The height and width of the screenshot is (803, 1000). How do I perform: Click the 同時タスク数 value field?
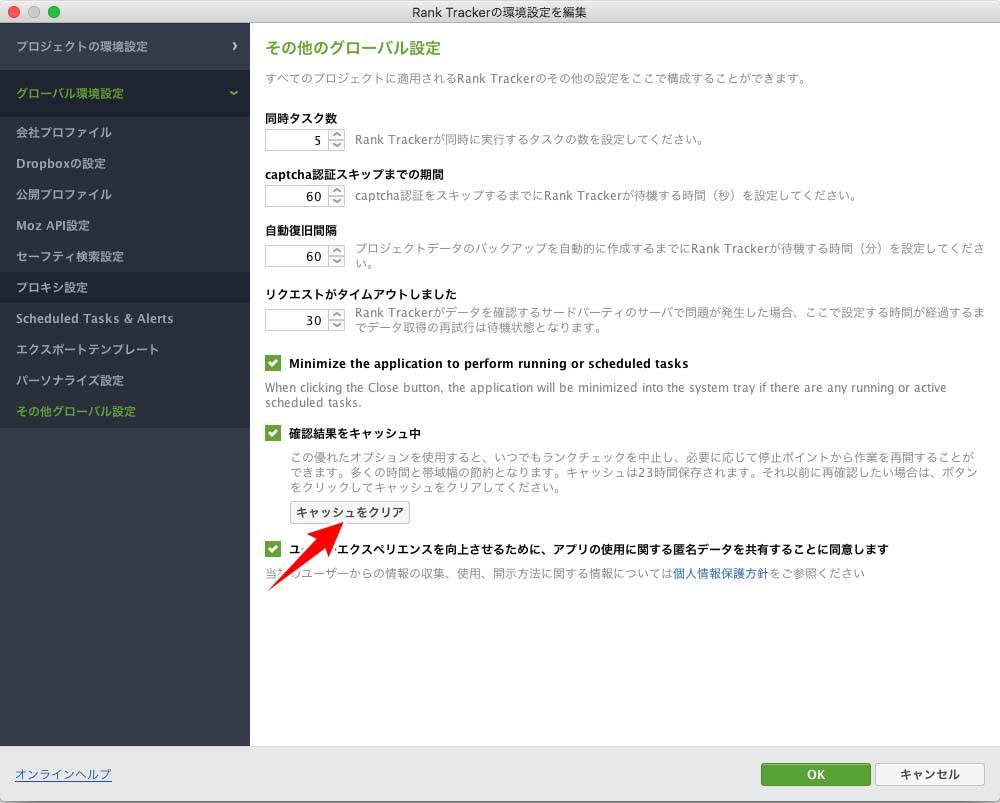pyautogui.click(x=297, y=140)
